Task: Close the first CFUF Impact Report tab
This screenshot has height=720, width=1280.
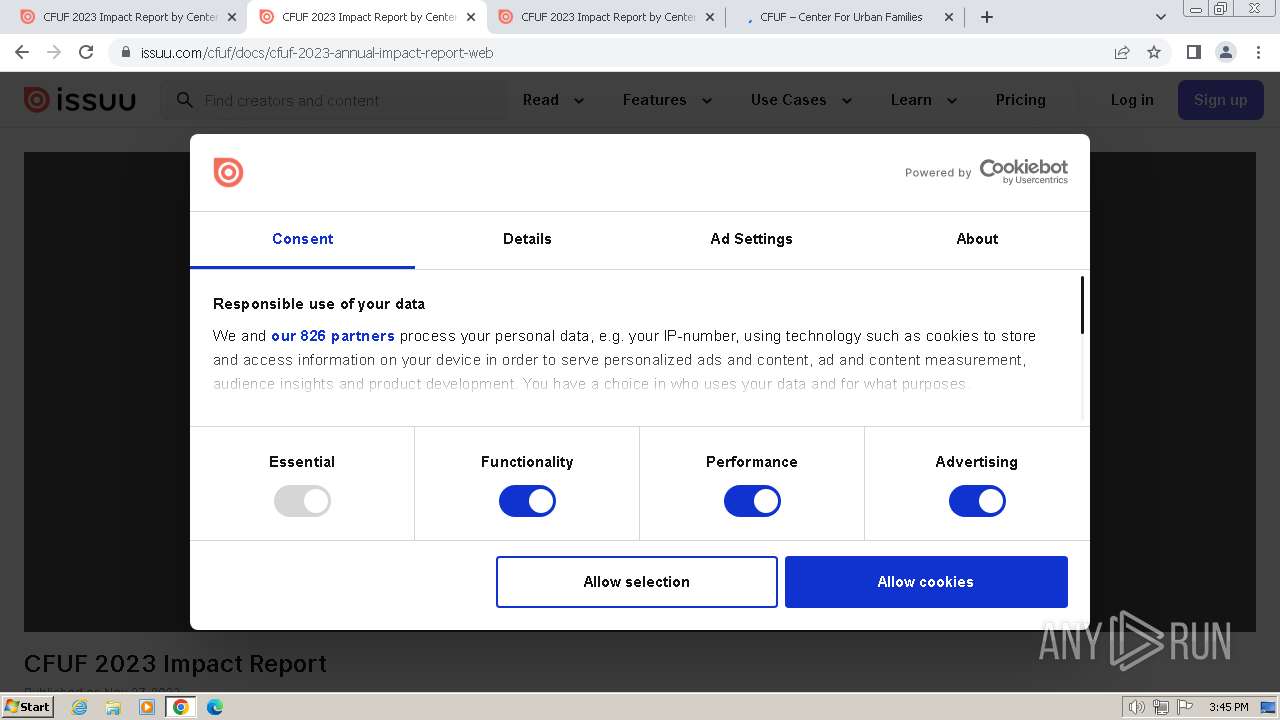Action: (x=232, y=17)
